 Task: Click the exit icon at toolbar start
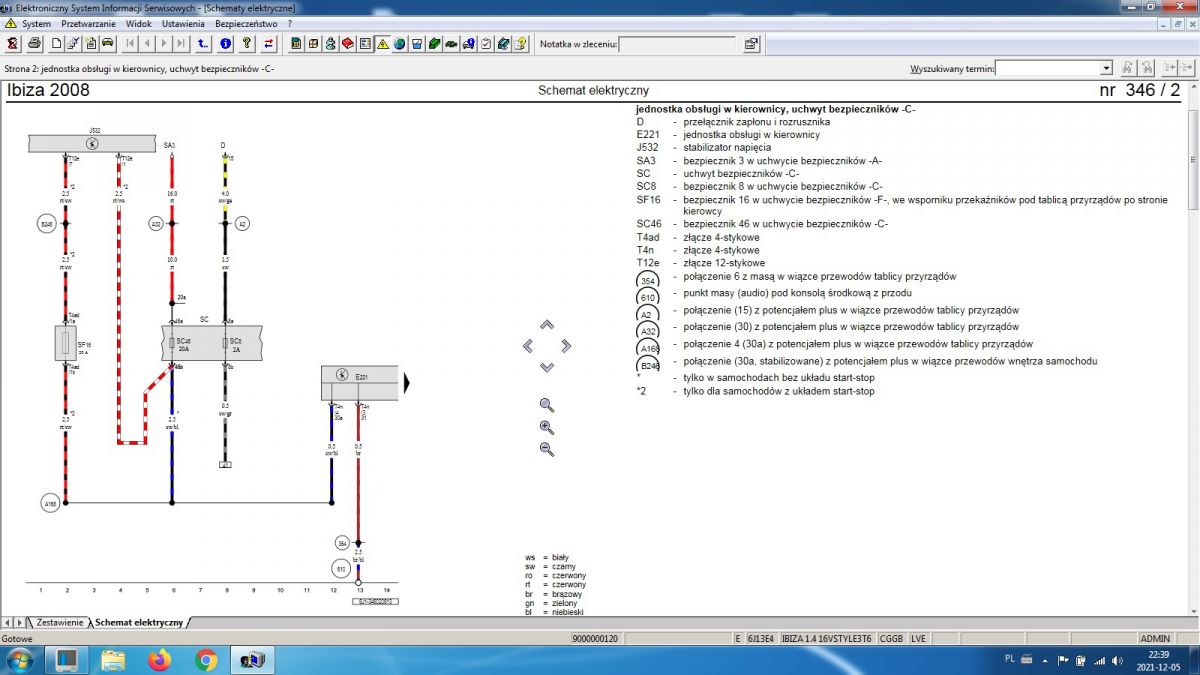12,43
